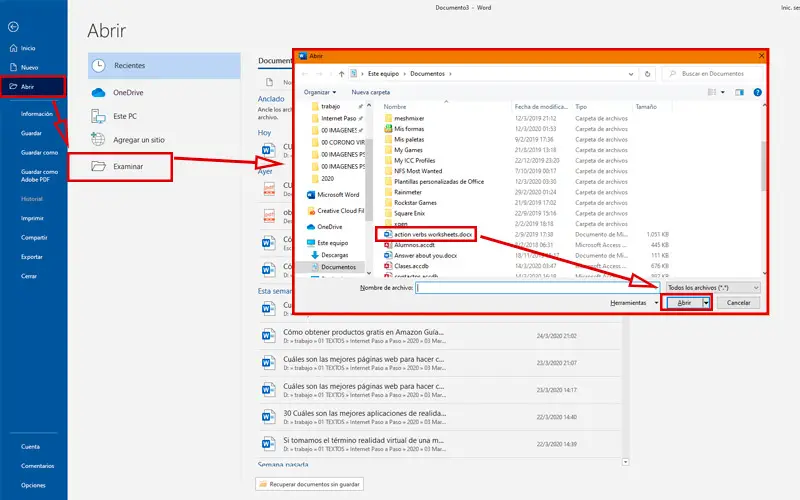Open the Organizar dropdown menu
The width and height of the screenshot is (800, 500).
click(320, 92)
